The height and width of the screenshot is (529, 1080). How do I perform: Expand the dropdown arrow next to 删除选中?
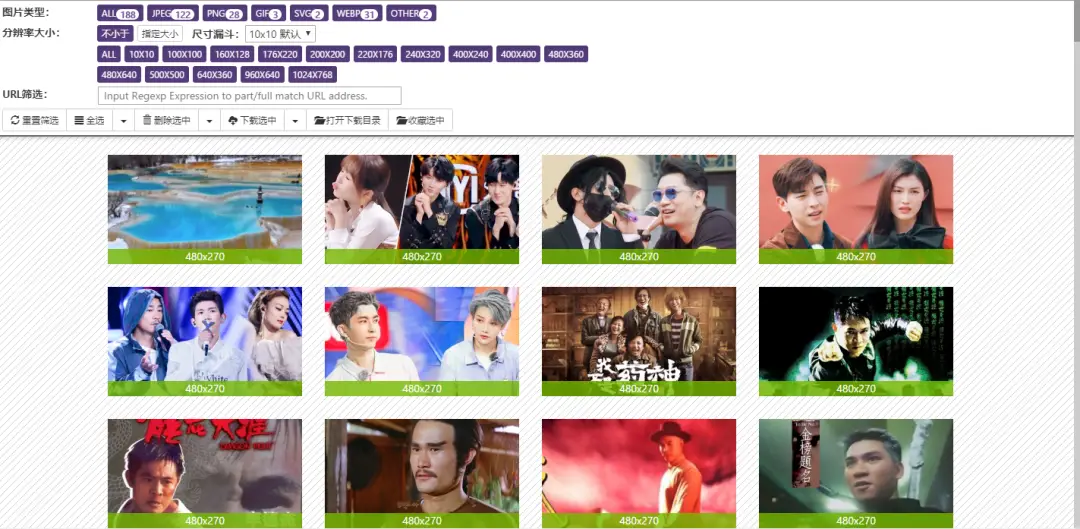tap(209, 121)
